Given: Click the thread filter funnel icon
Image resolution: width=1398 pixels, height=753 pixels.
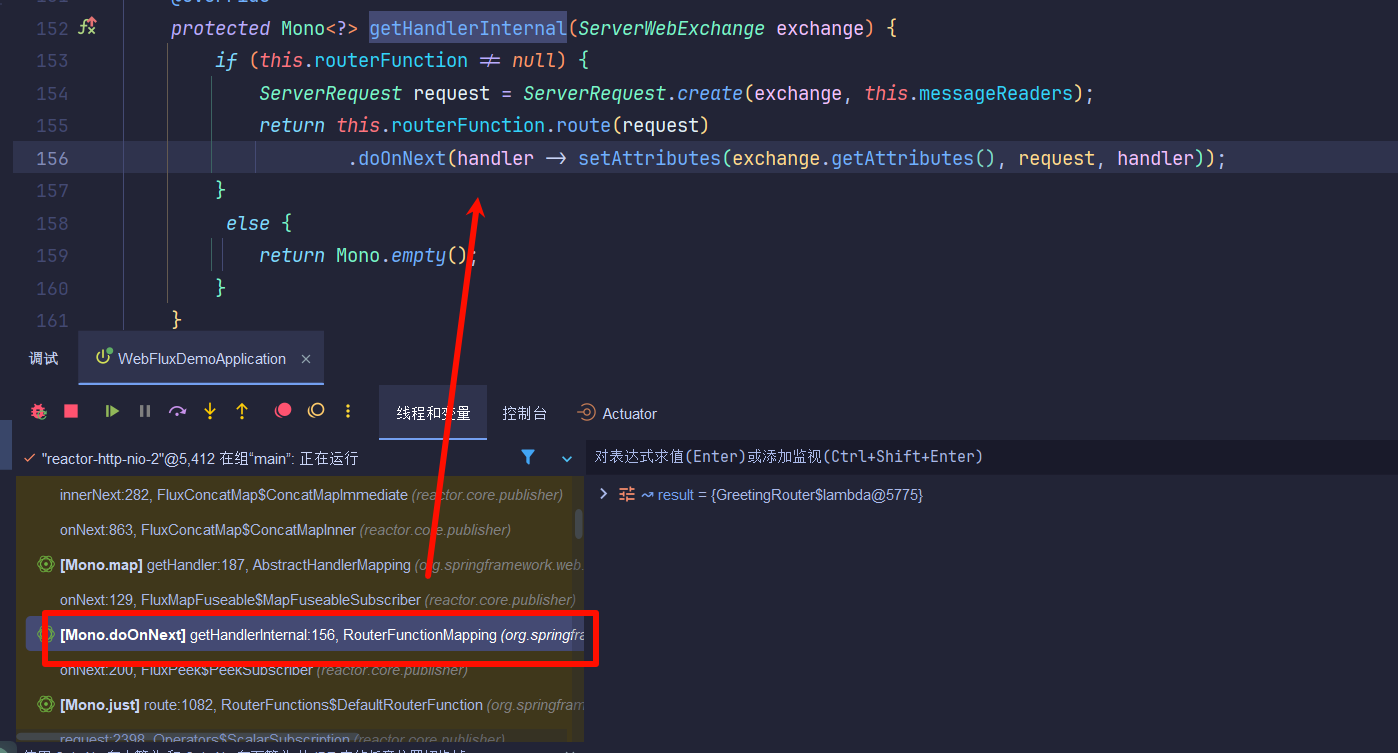Looking at the screenshot, I should pyautogui.click(x=528, y=457).
